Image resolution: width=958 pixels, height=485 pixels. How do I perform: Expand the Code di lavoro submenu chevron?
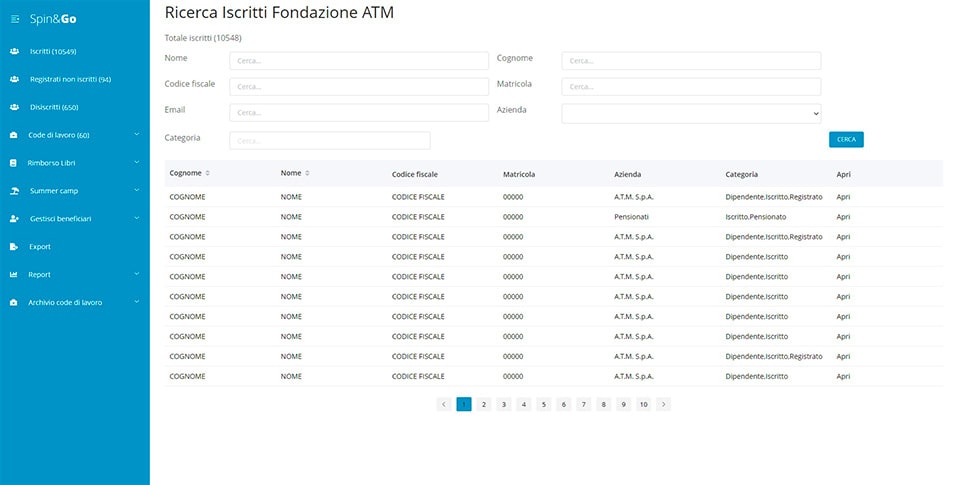click(137, 134)
